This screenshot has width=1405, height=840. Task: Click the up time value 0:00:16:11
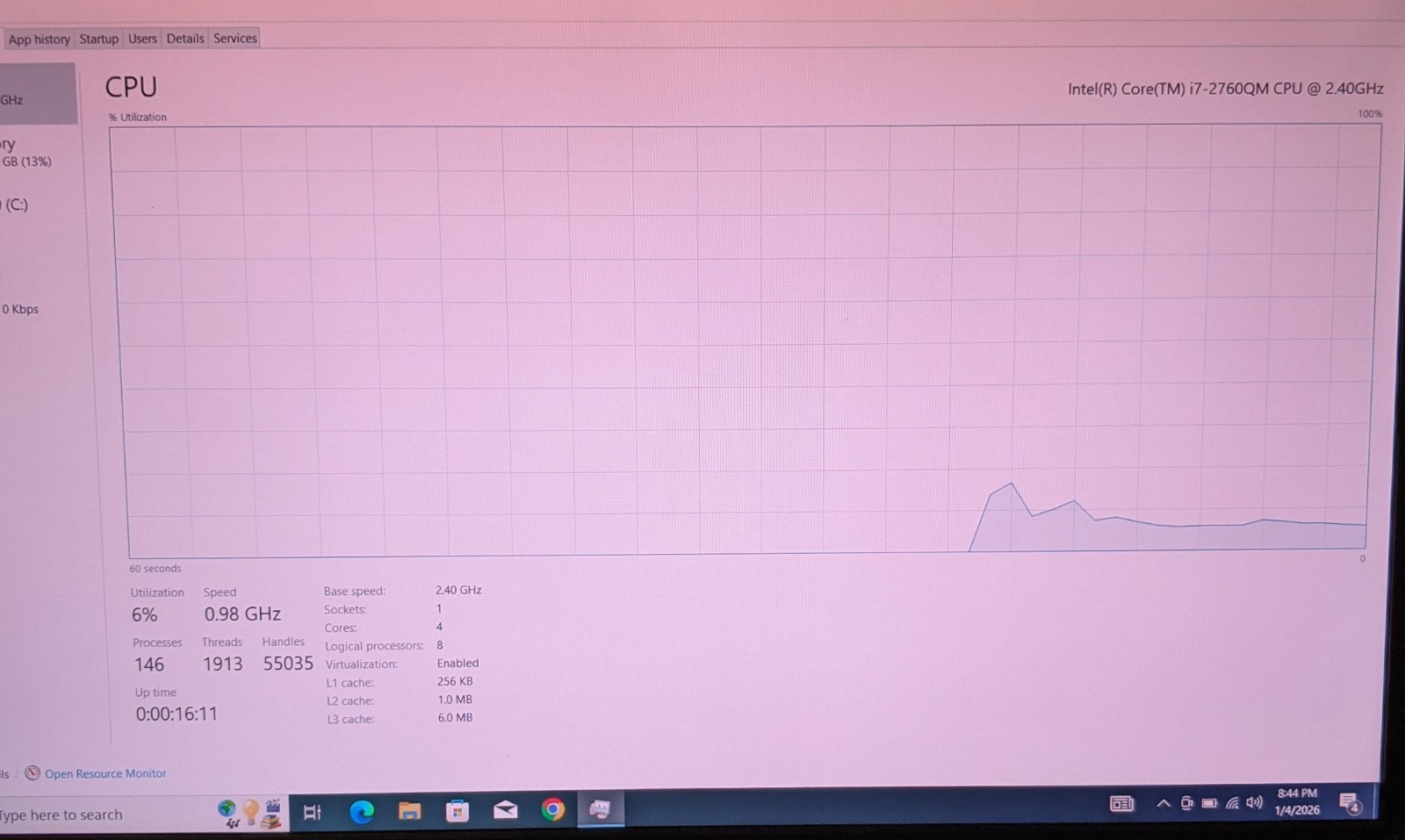pos(177,714)
